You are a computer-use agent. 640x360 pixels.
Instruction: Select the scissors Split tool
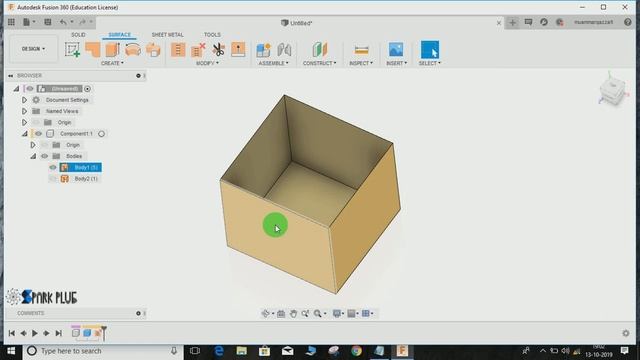pos(218,50)
